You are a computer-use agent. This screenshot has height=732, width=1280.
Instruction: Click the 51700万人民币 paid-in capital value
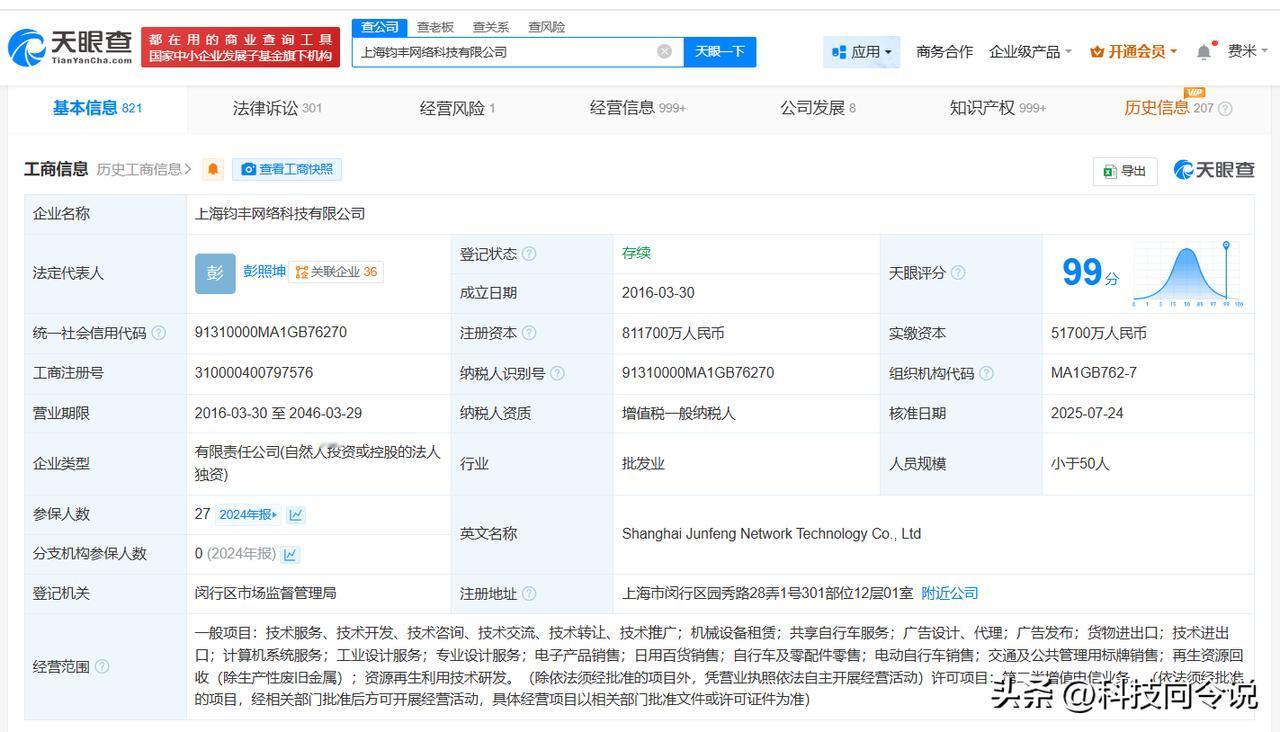(1099, 333)
